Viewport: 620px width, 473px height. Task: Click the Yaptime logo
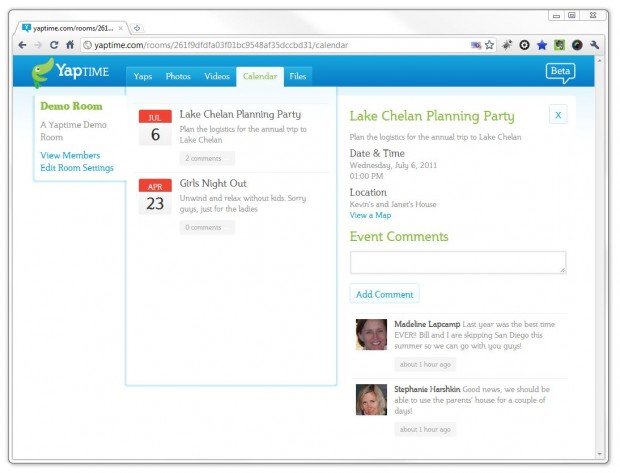pos(70,72)
